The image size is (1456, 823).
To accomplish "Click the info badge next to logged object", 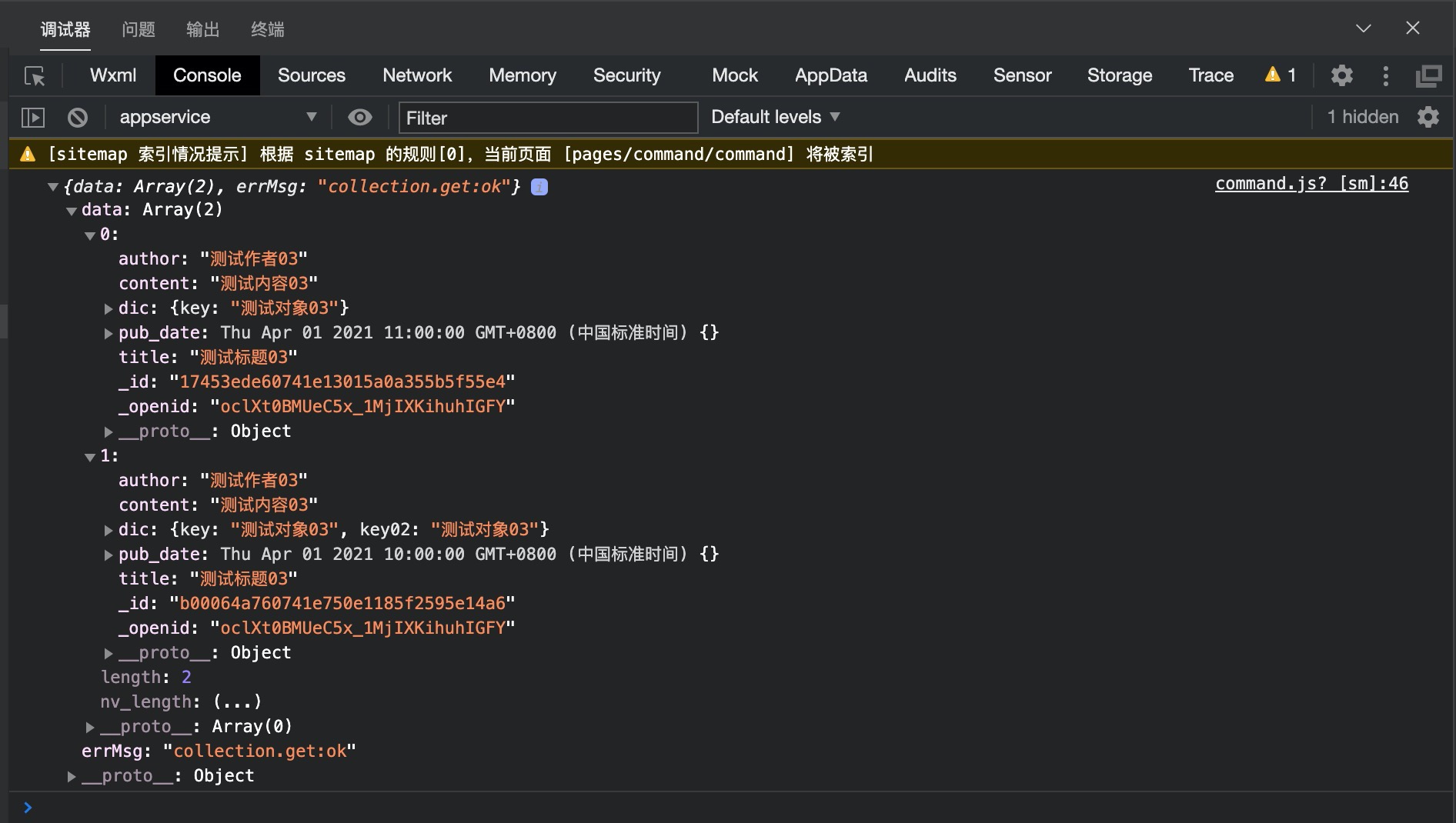I will pos(539,187).
